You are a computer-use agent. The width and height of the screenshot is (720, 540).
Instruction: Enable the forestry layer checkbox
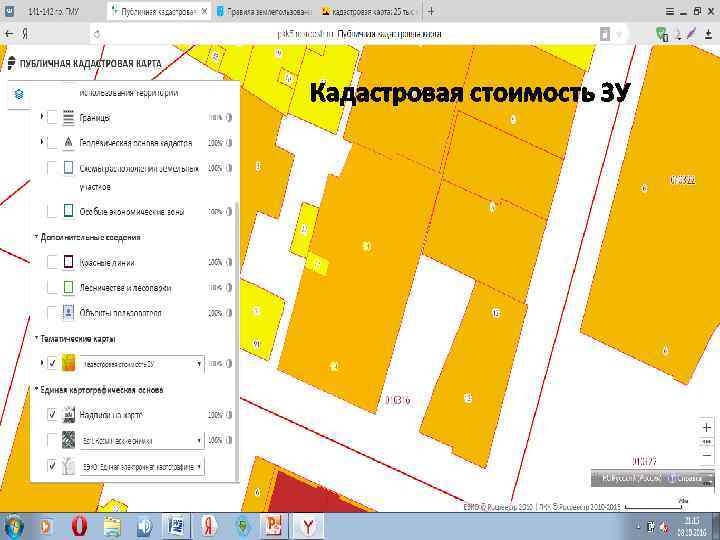52,287
